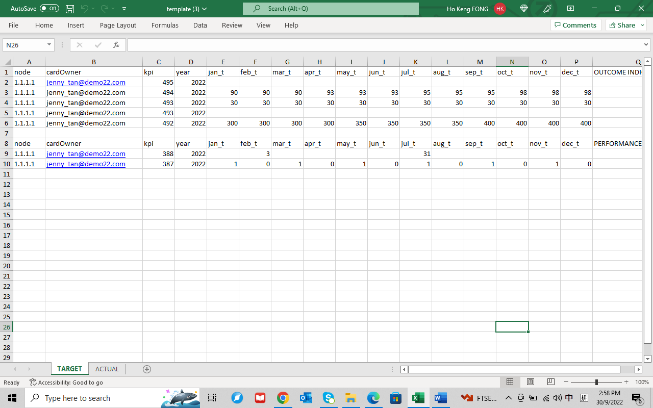
Task: Open Google Chrome from the taskbar
Action: click(x=283, y=397)
